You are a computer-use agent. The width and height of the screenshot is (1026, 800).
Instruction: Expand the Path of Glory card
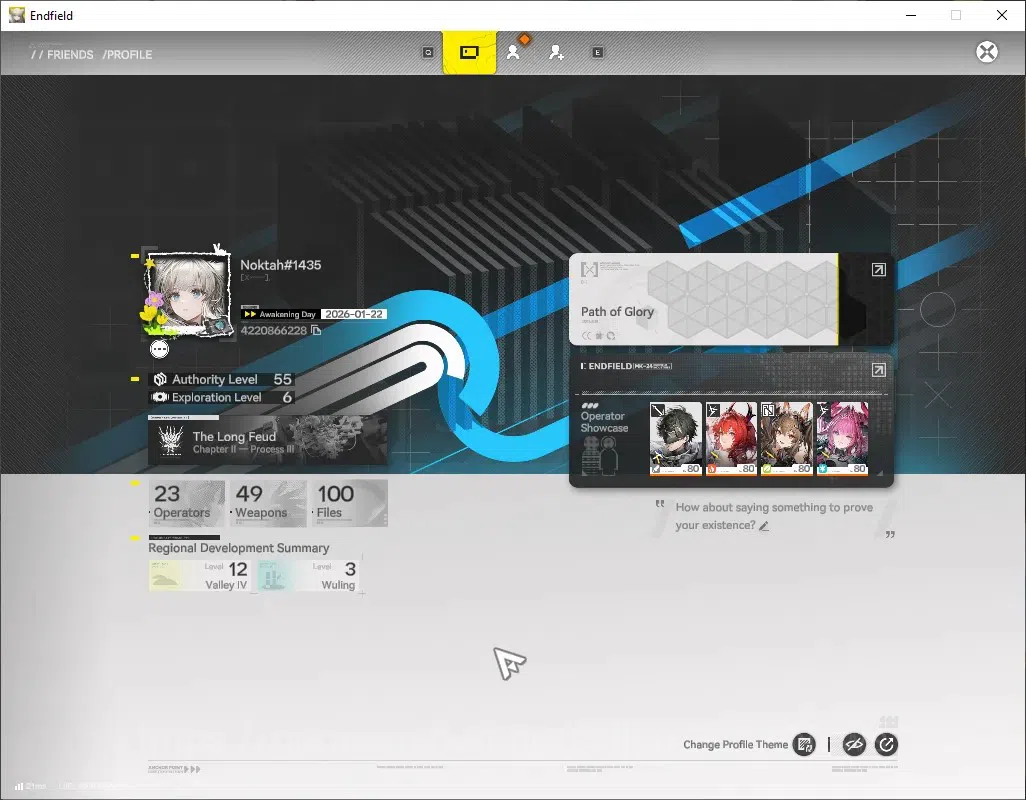coord(879,270)
